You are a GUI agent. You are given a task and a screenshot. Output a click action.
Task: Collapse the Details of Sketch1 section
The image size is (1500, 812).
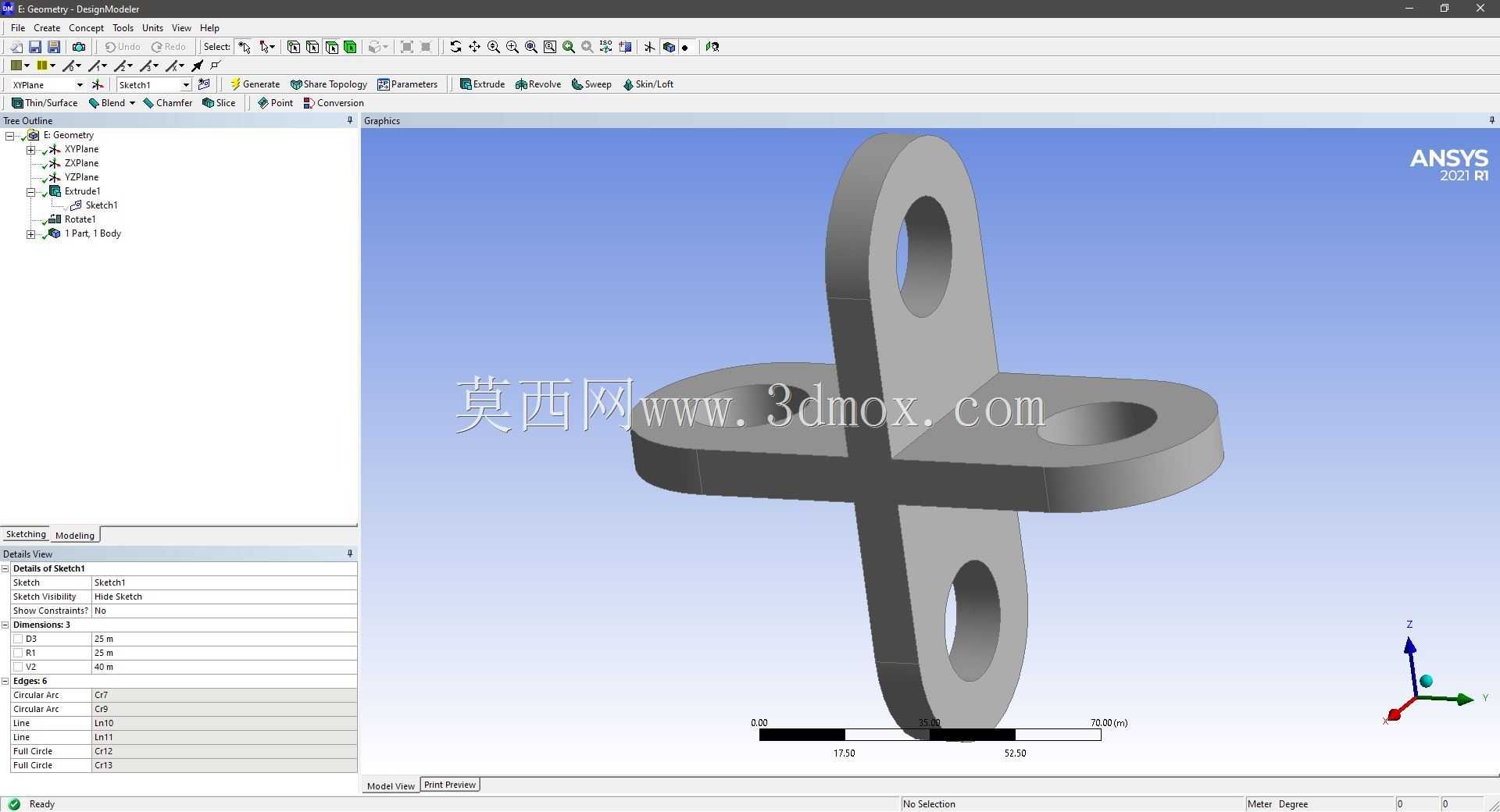click(x=5, y=568)
